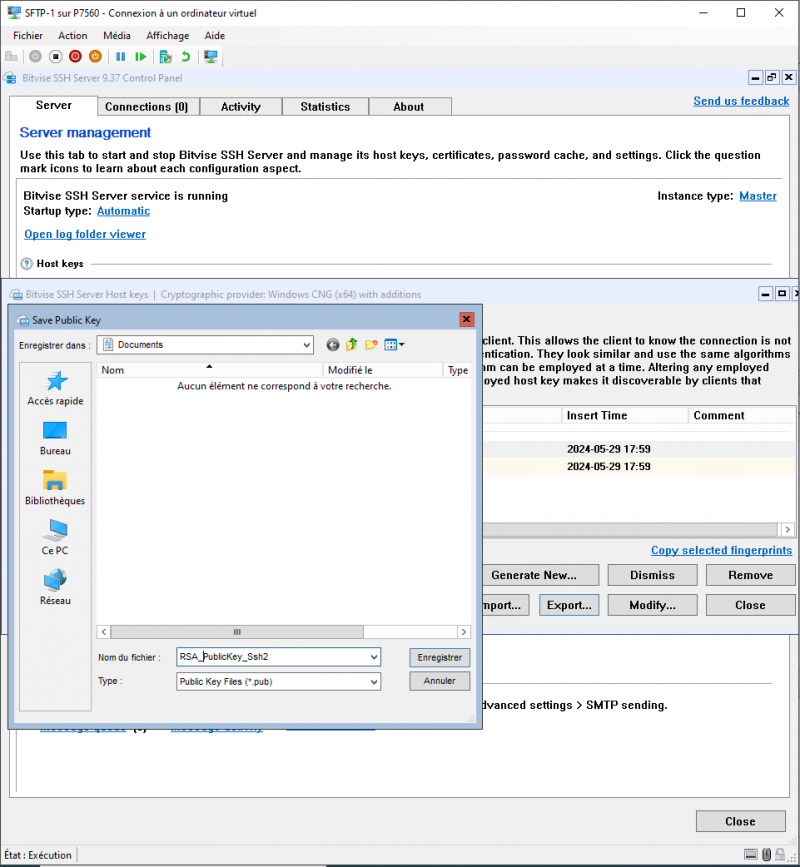Image resolution: width=800 pixels, height=867 pixels.
Task: Take a checkpoint of the virtual machine
Action: click(163, 56)
